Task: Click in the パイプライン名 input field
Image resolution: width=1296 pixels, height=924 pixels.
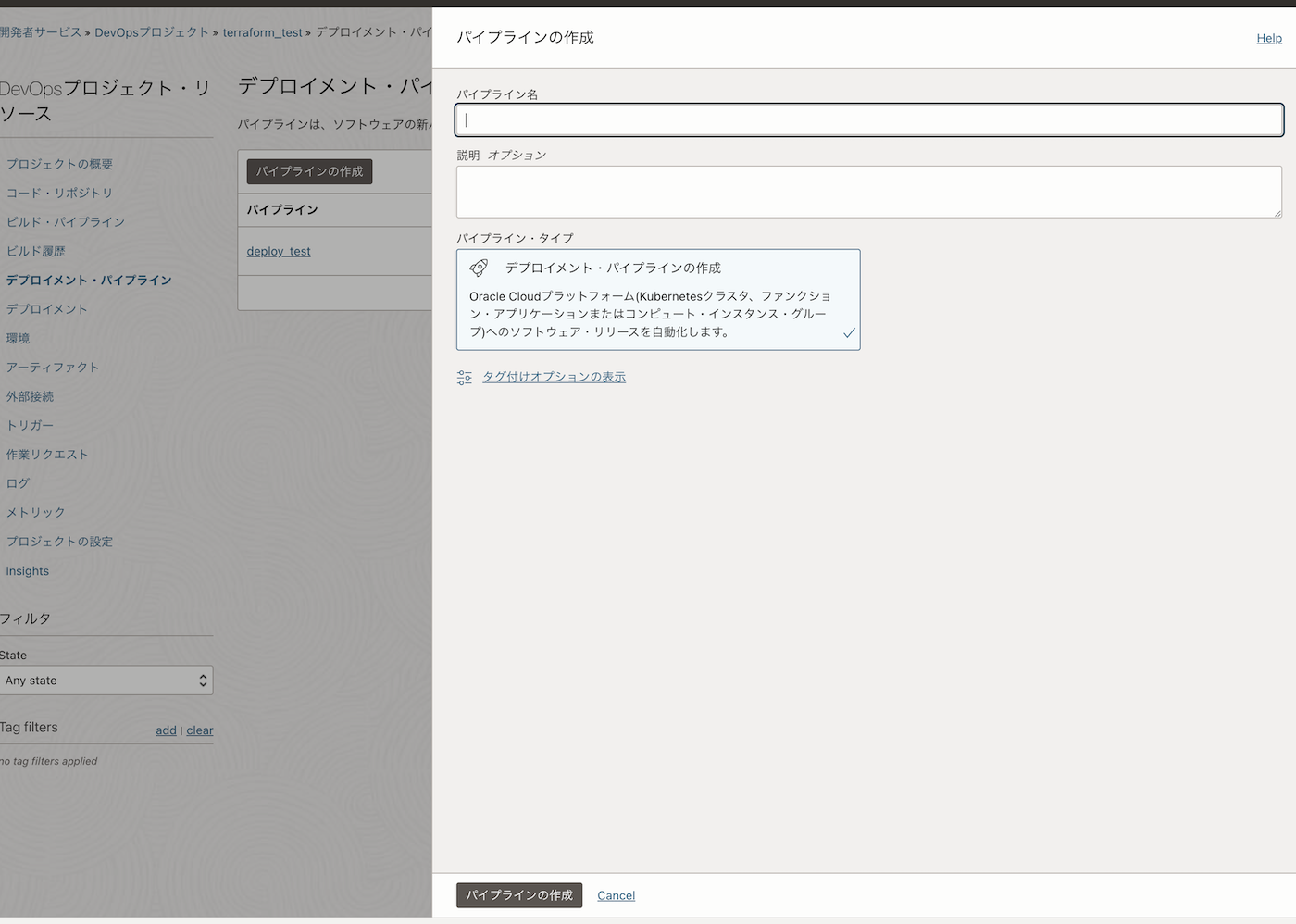Action: coord(868,119)
